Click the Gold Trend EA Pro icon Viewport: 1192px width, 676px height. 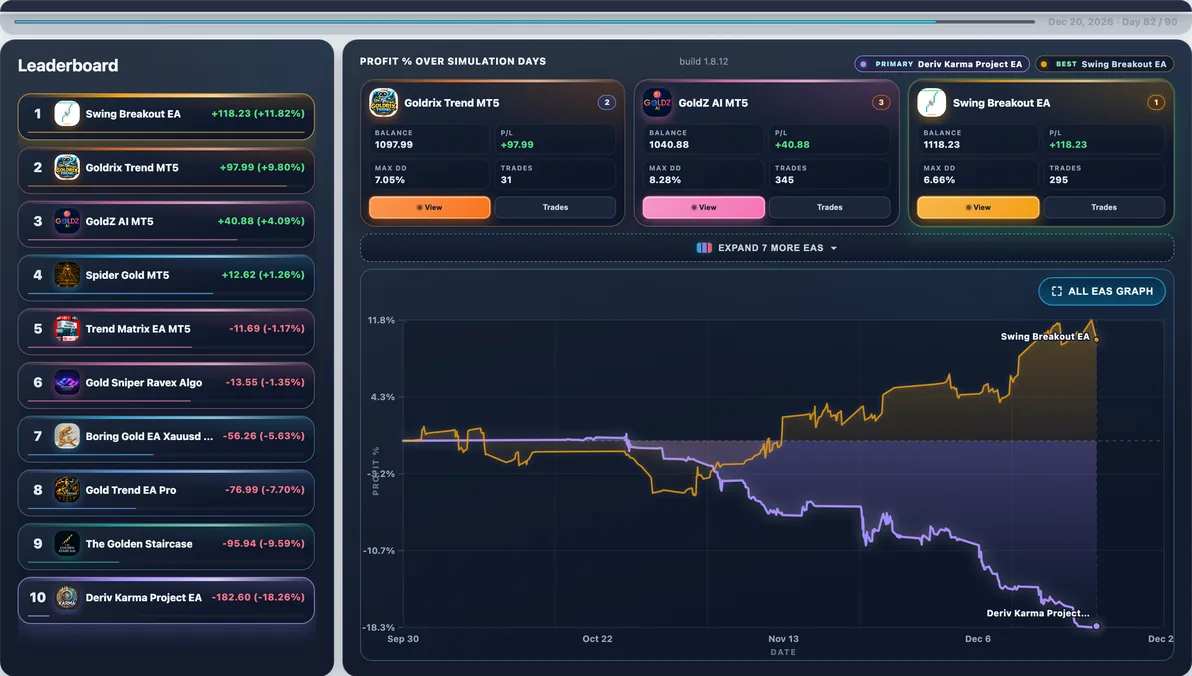(x=67, y=490)
